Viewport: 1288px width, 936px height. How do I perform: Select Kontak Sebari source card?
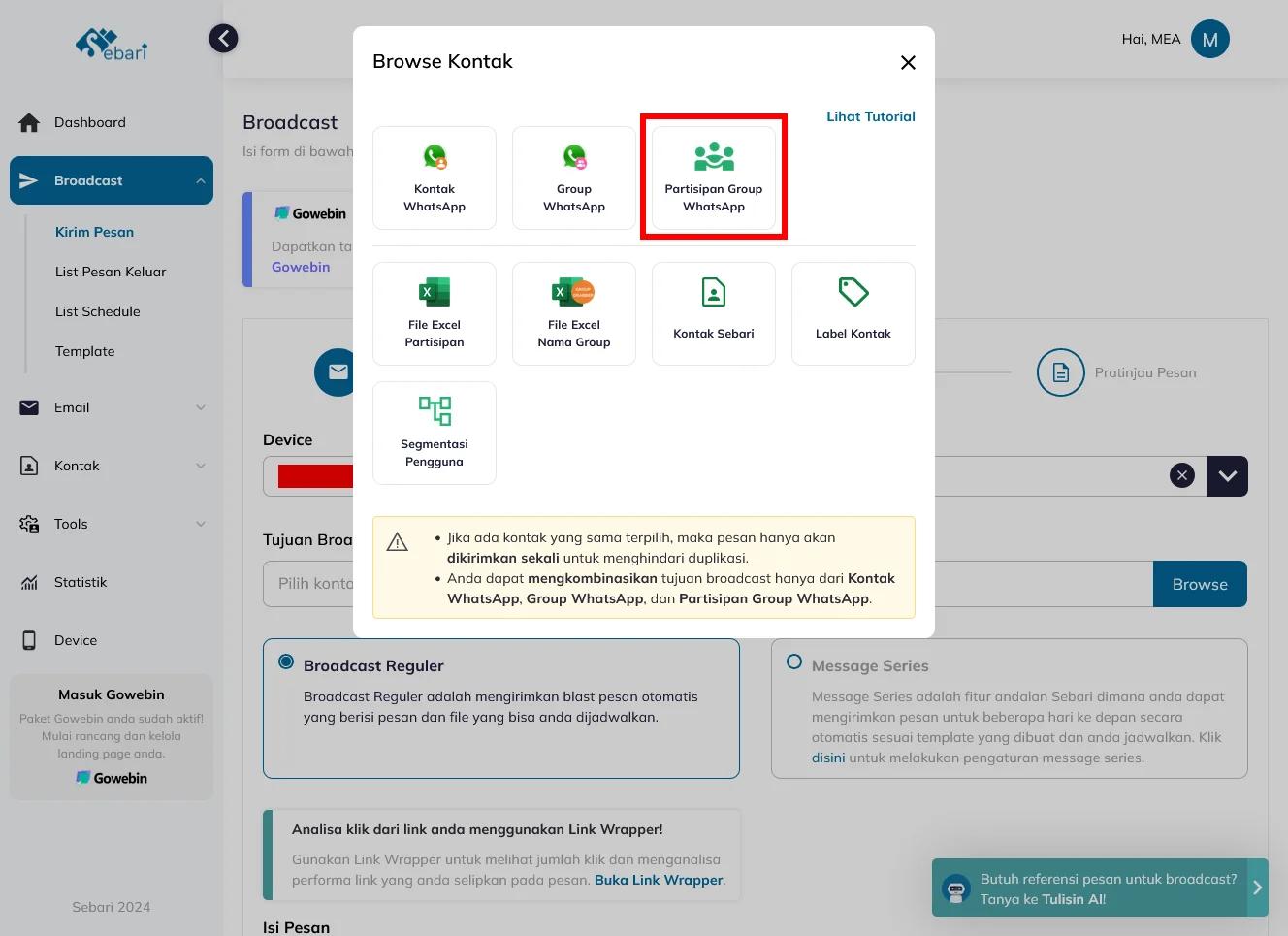pos(714,313)
